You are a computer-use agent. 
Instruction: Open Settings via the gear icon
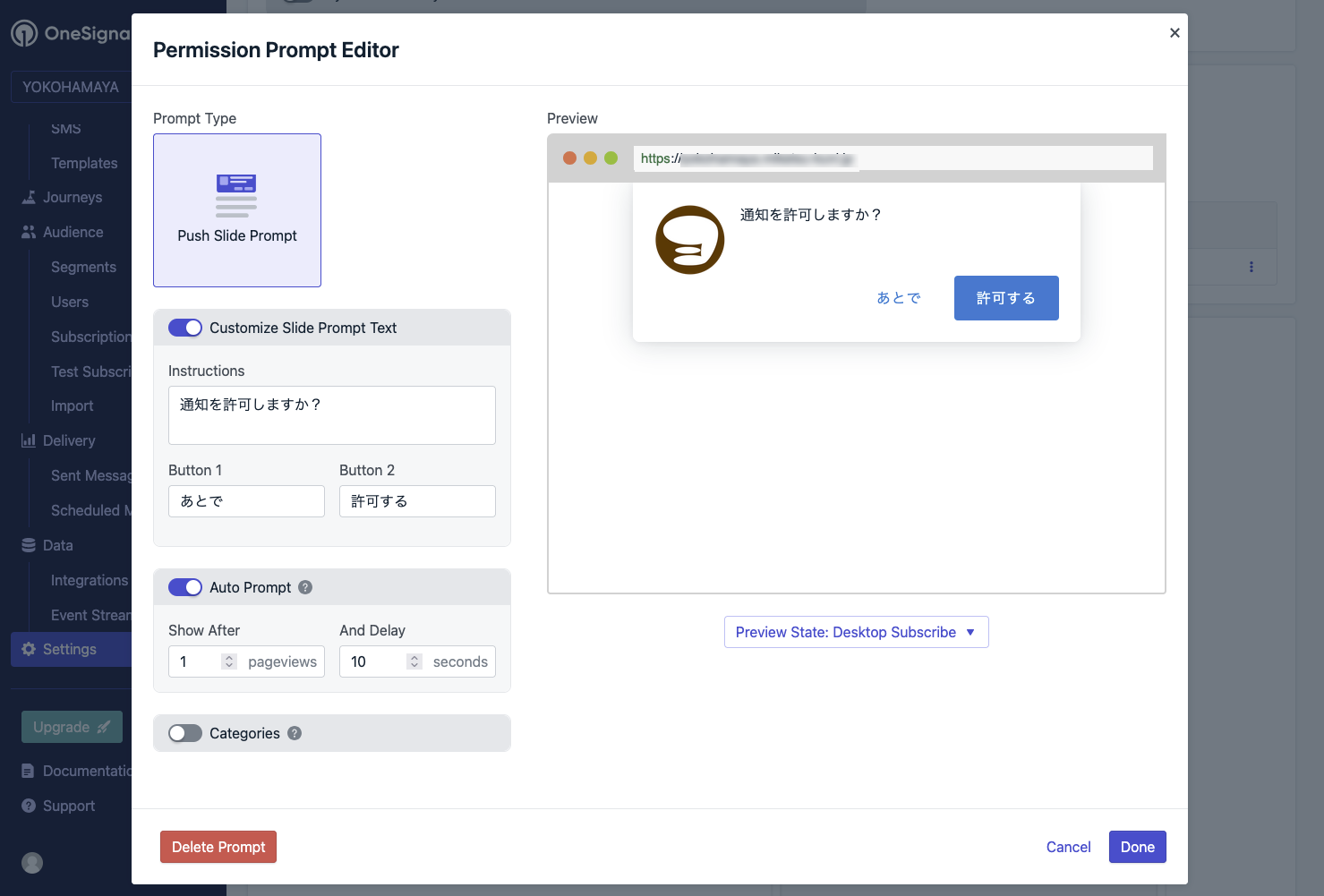point(28,649)
